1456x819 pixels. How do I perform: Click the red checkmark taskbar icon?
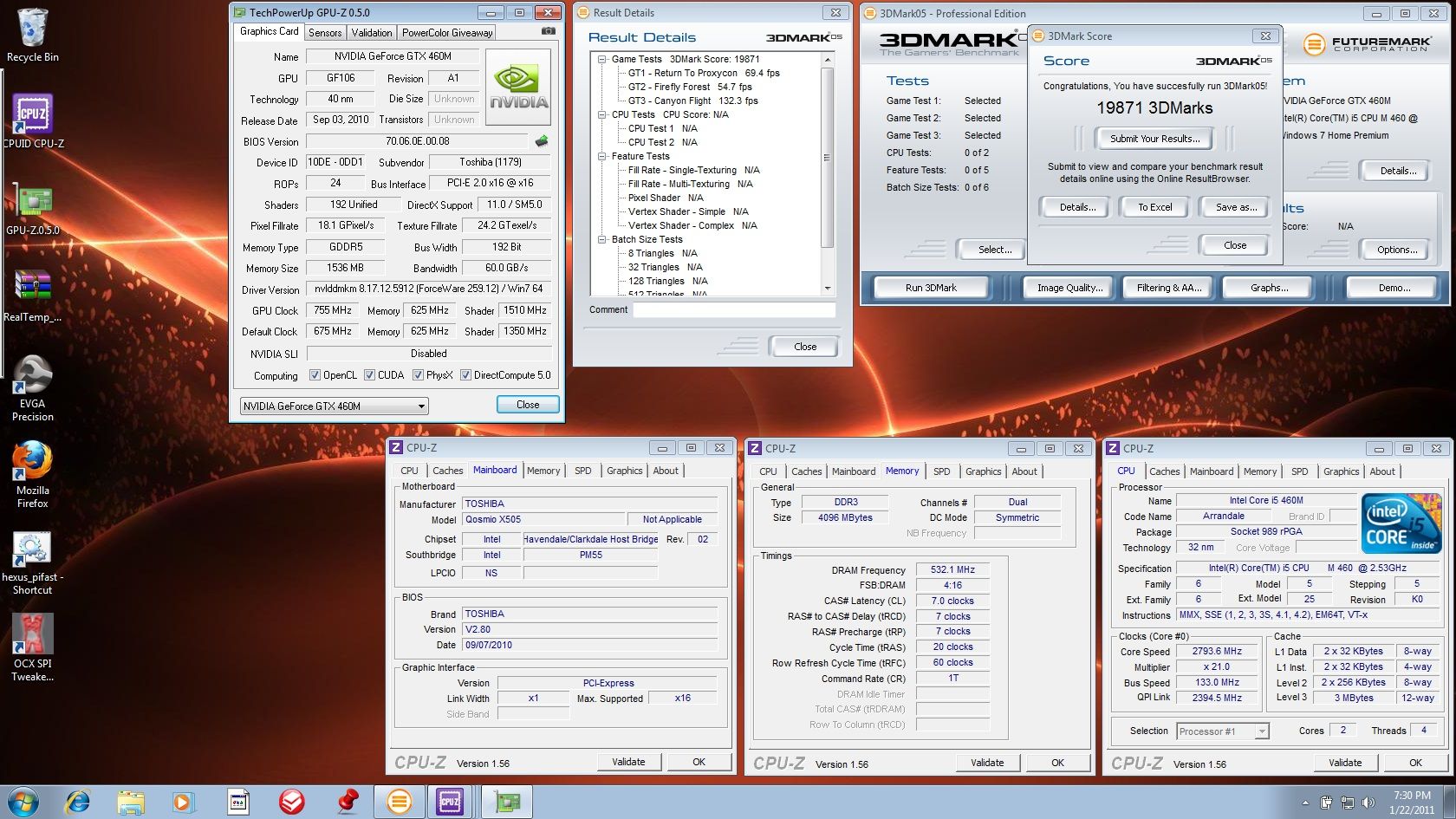pos(292,802)
